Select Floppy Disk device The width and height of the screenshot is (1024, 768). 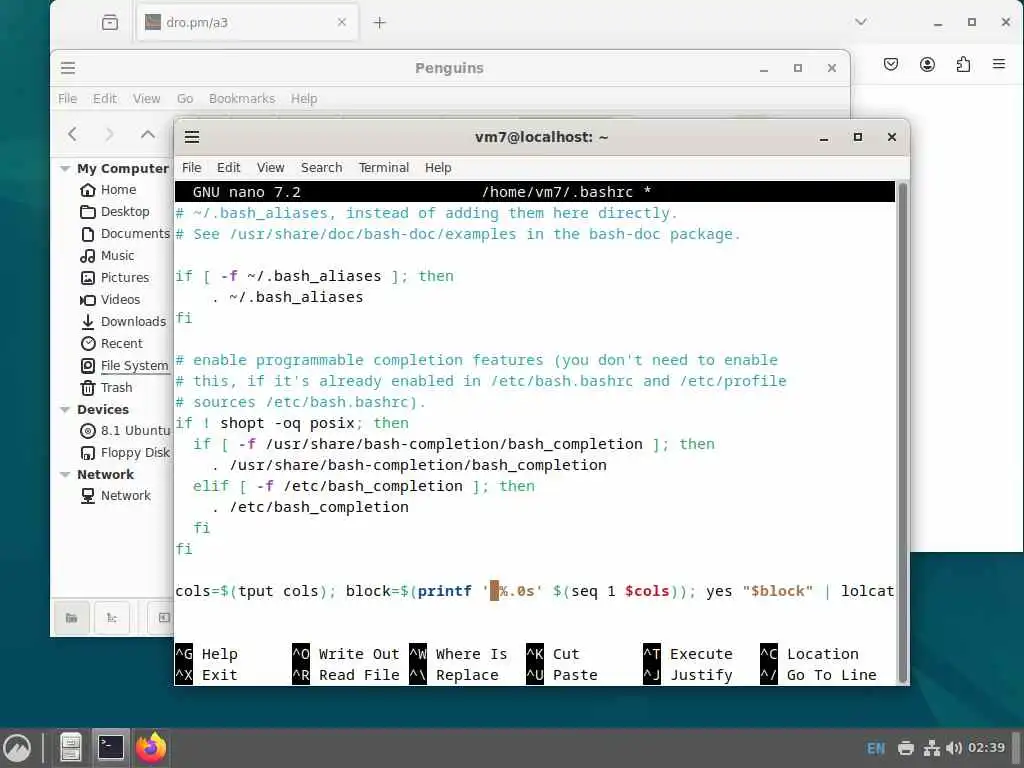[125, 453]
